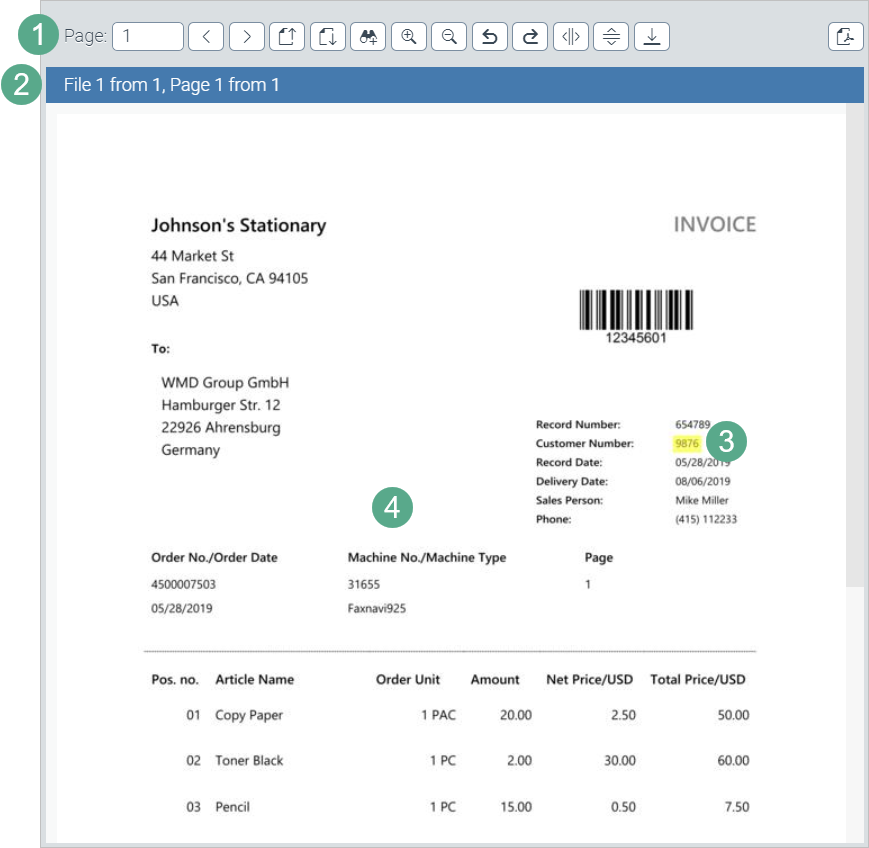869x848 pixels.
Task: Go to the previous page
Action: pyautogui.click(x=206, y=37)
